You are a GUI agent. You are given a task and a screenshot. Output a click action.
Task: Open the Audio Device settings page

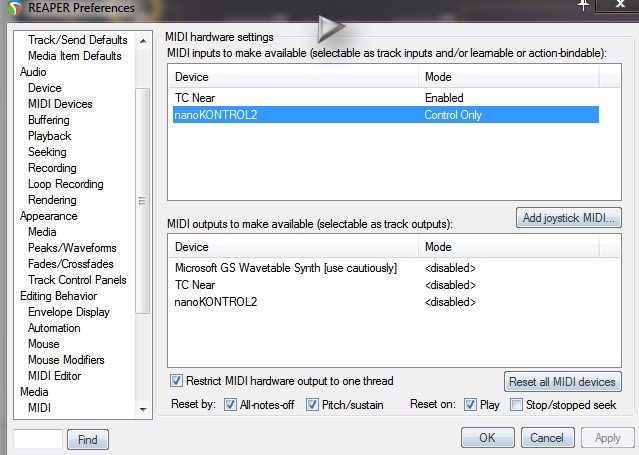pos(44,88)
